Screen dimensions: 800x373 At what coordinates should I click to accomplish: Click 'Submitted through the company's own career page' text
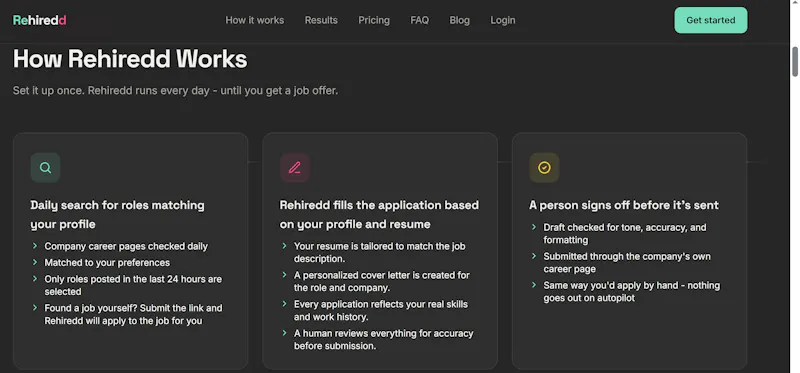pyautogui.click(x=627, y=262)
